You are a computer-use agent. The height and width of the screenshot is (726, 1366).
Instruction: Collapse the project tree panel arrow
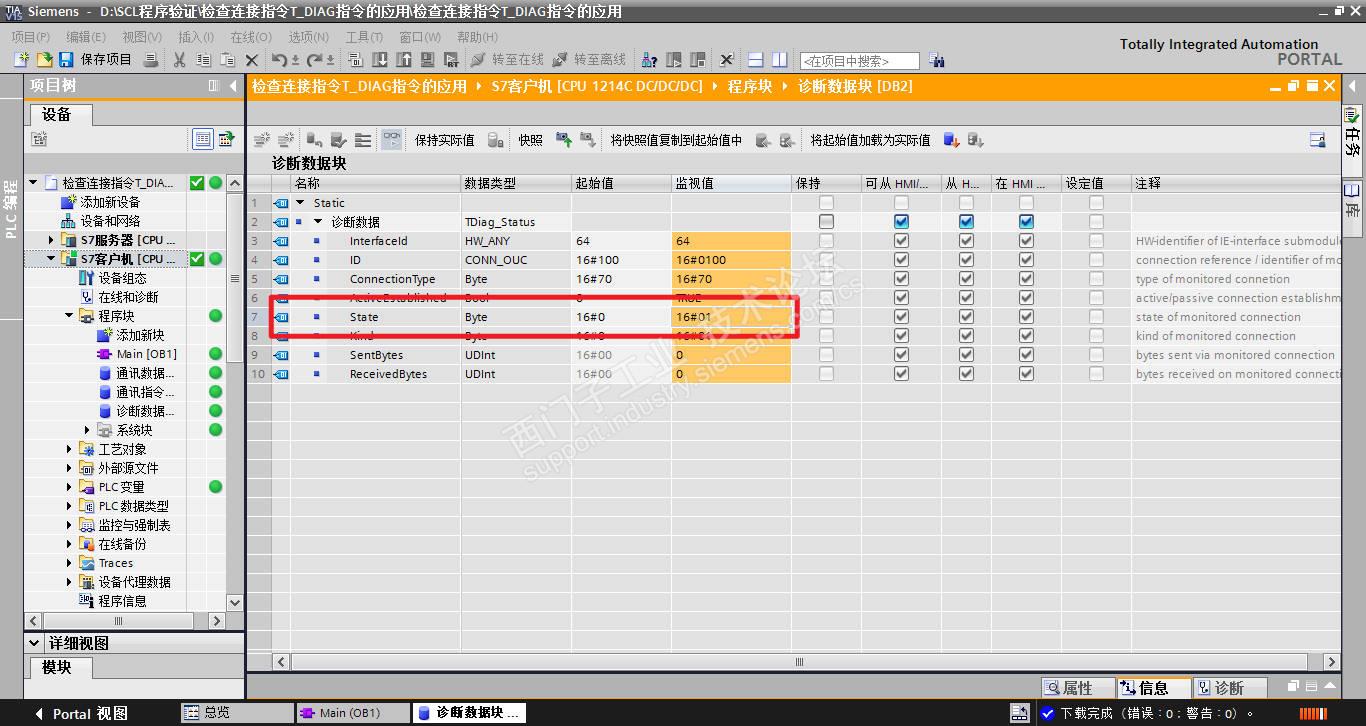(x=233, y=86)
